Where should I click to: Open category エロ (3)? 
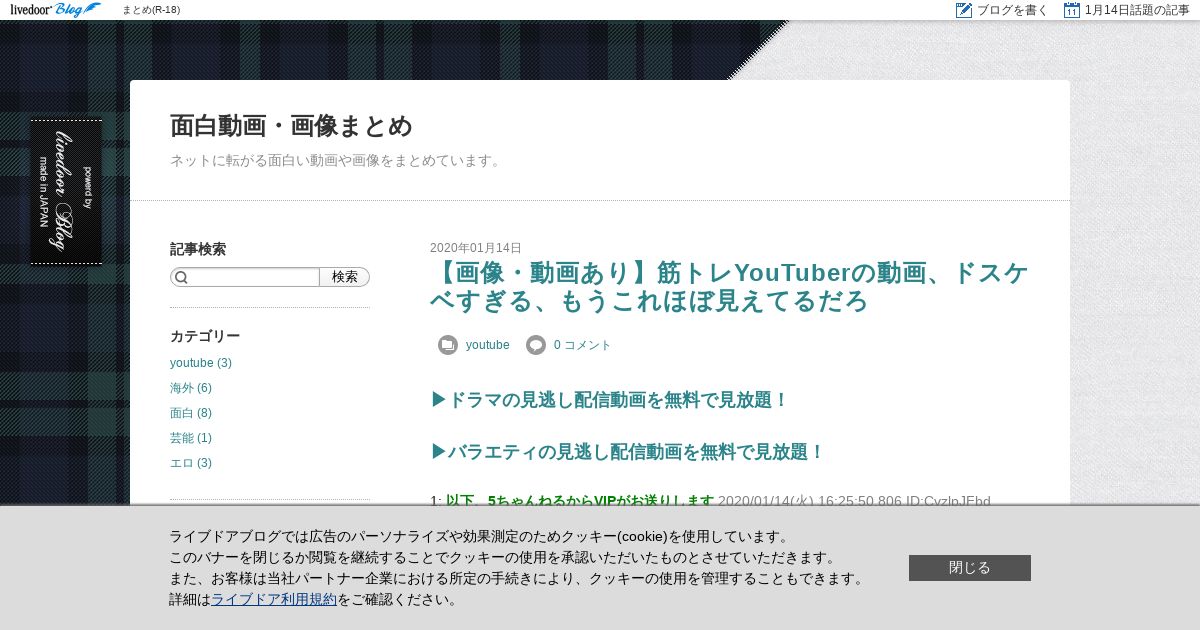(191, 463)
